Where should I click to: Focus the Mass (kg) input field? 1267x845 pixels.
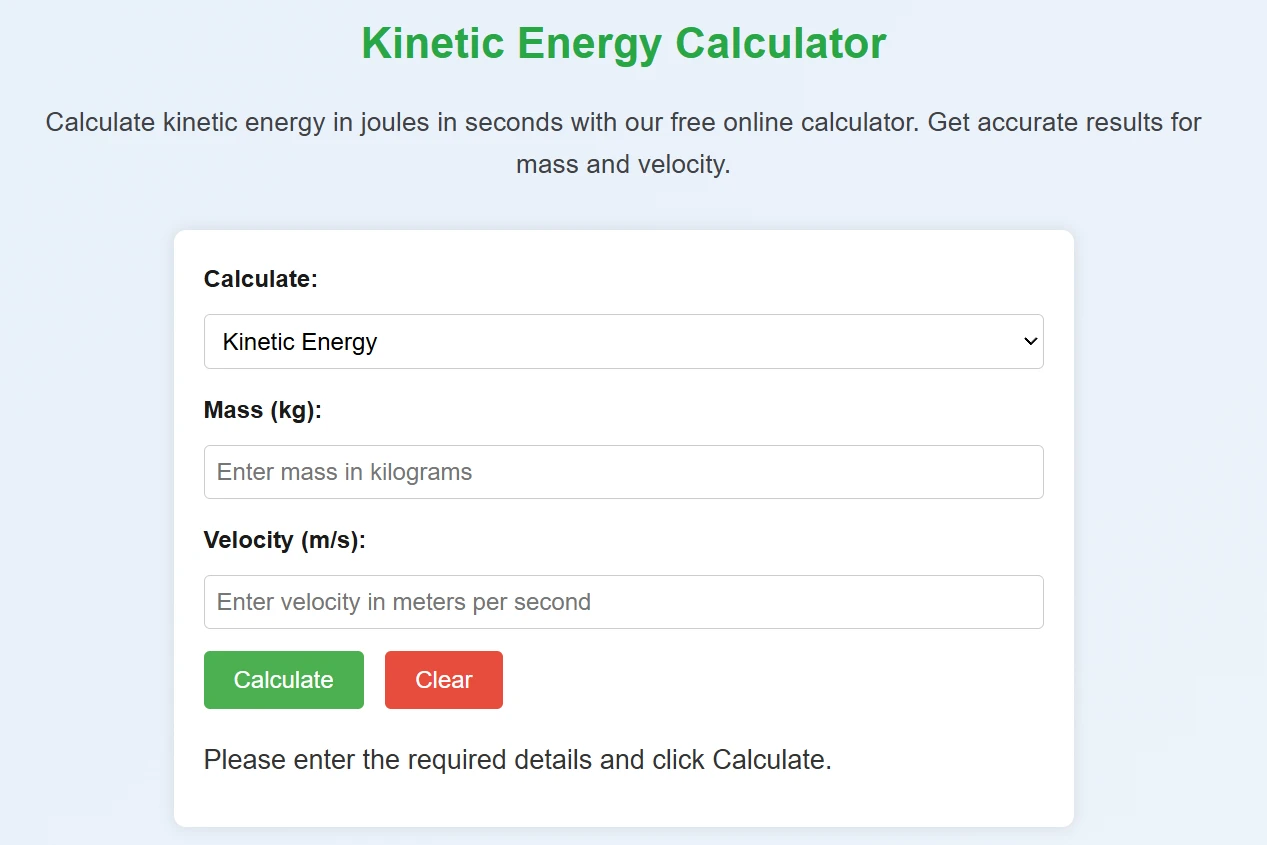click(x=623, y=472)
